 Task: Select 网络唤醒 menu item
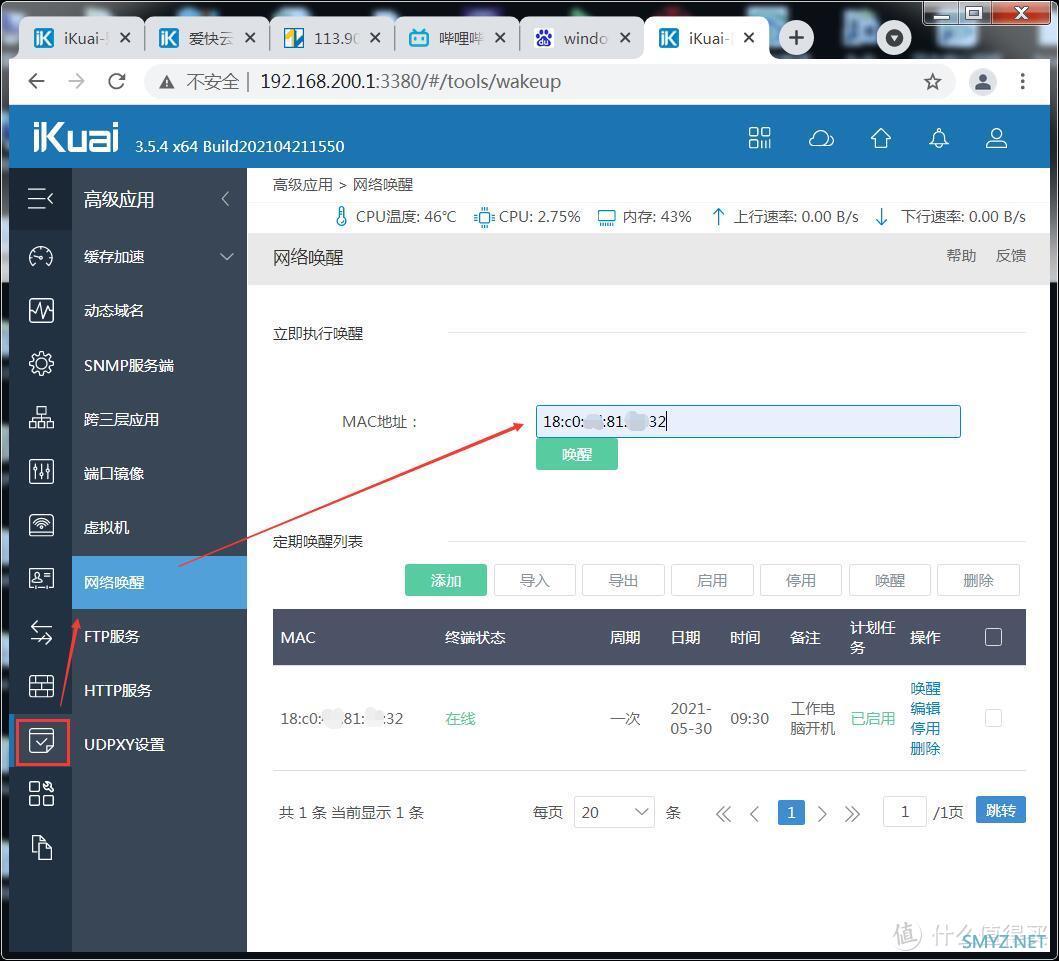[x=159, y=582]
